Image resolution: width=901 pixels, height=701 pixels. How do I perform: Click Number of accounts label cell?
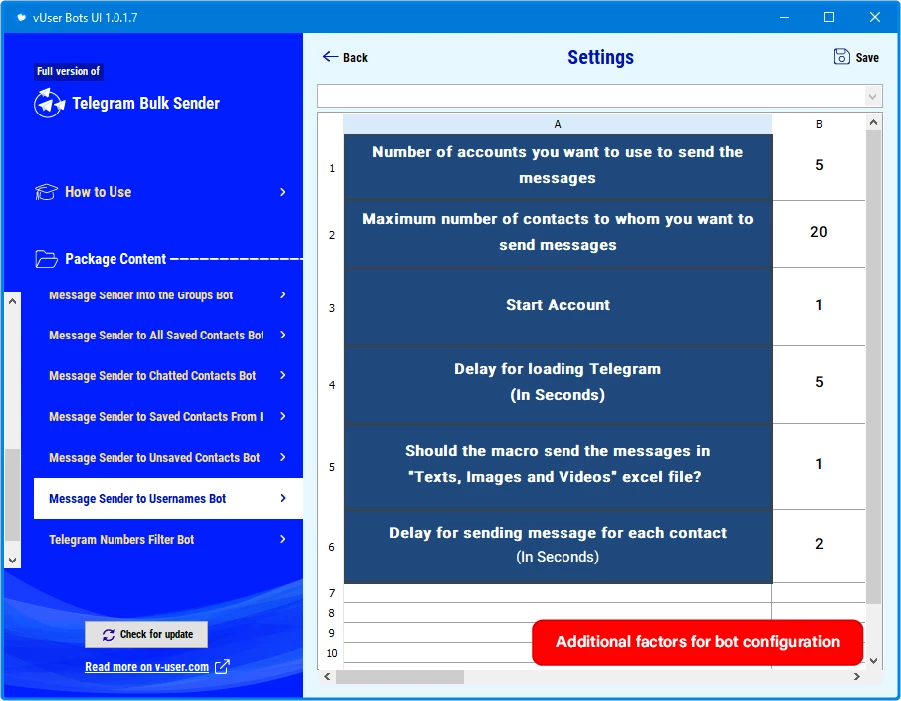coord(558,167)
